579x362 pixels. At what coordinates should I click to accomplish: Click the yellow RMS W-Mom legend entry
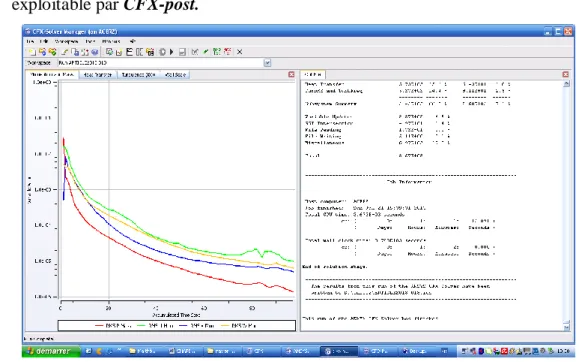239,326
